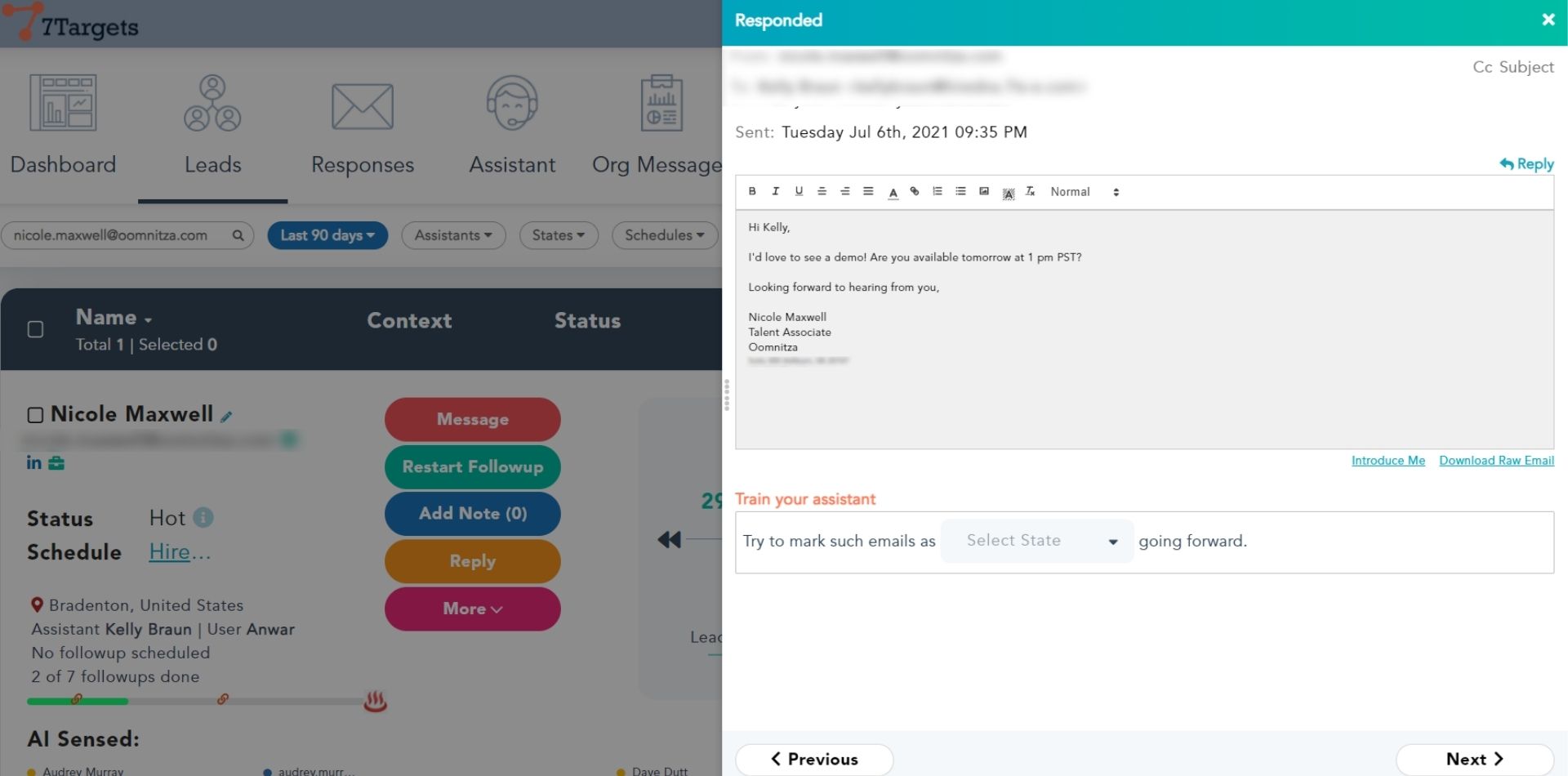Click the lead email search field
The width and height of the screenshot is (1568, 776).
coord(114,235)
